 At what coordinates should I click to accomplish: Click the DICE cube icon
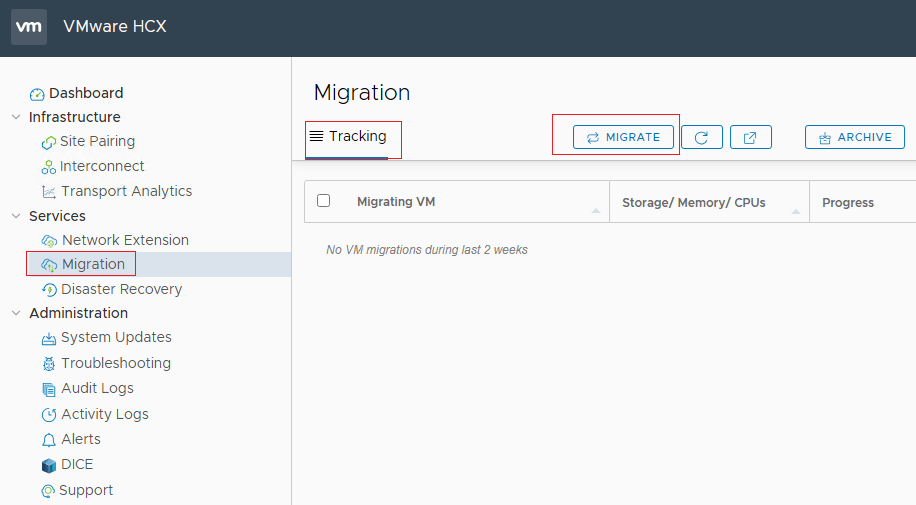coord(49,465)
